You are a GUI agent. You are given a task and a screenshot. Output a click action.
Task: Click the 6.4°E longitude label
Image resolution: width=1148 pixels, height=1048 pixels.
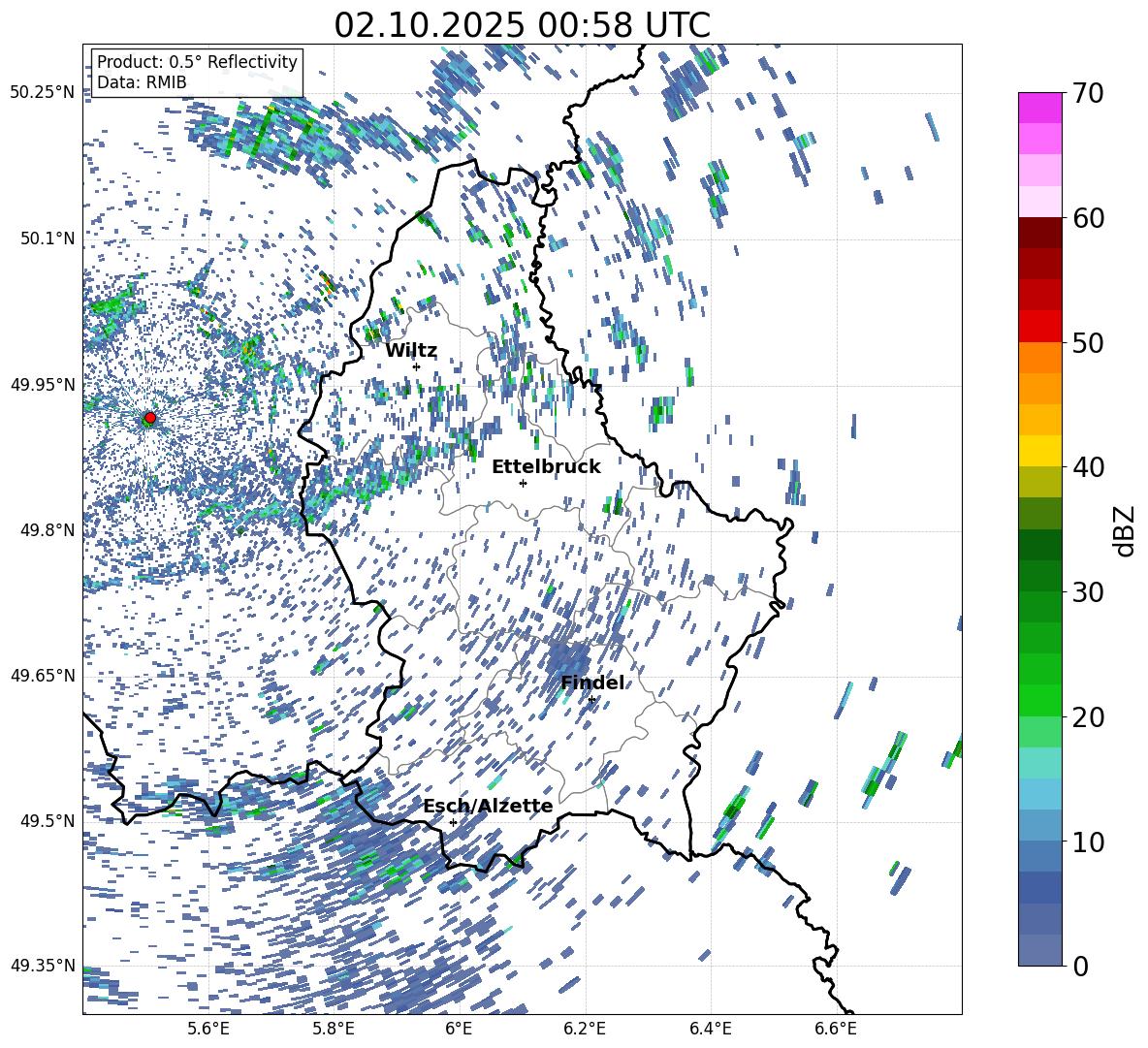710,1030
